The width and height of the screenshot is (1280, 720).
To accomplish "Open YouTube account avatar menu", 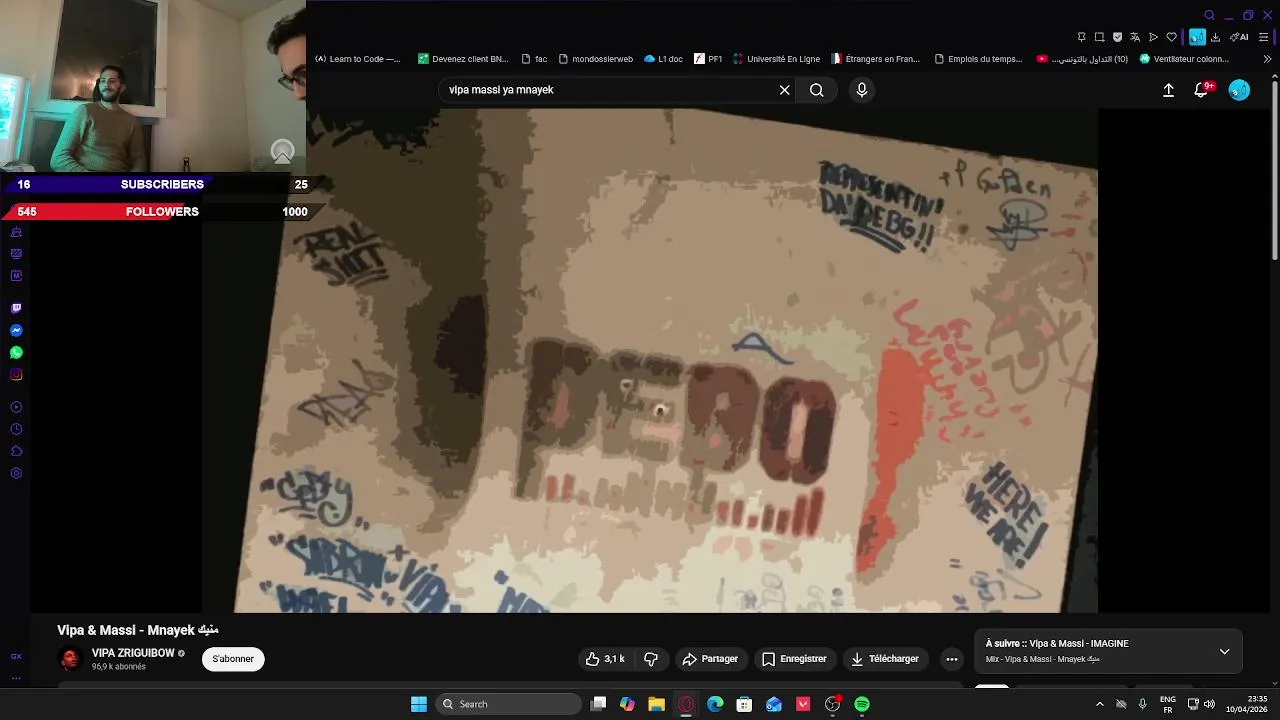I will pyautogui.click(x=1239, y=90).
